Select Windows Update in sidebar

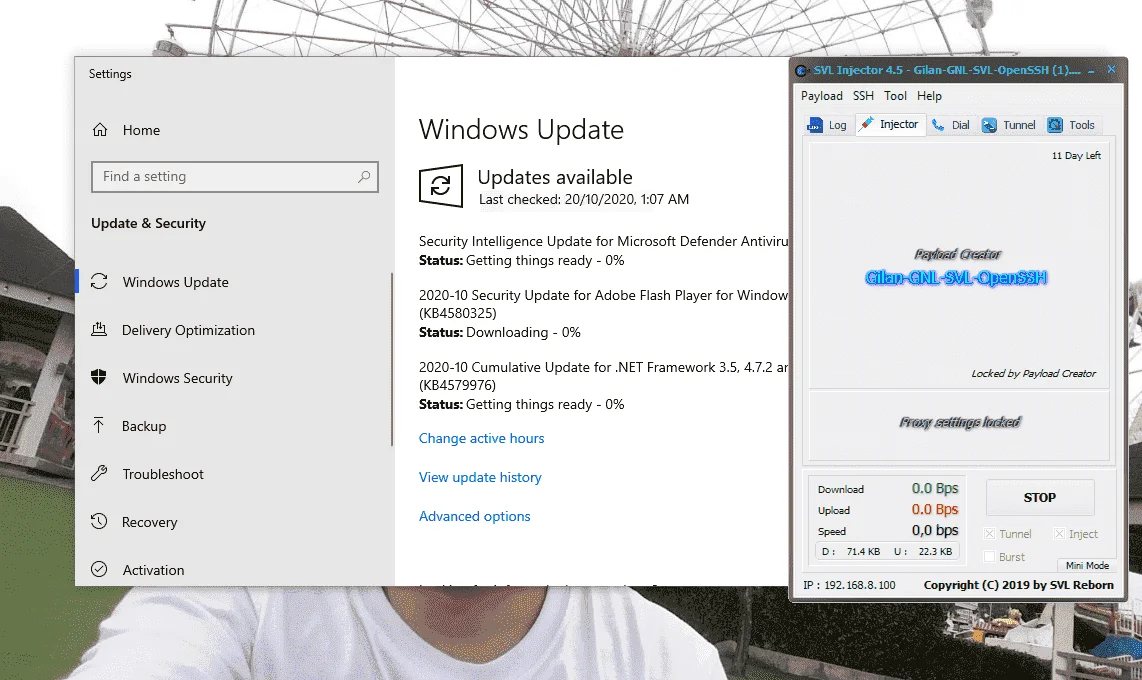[x=176, y=282]
